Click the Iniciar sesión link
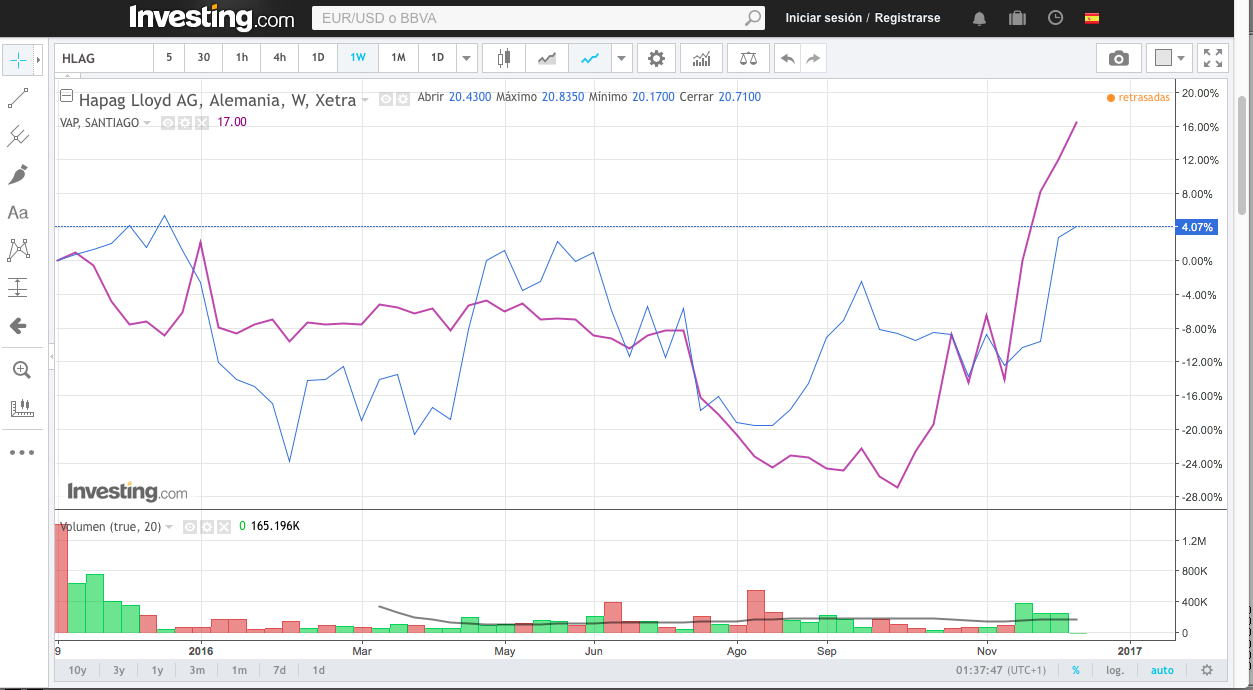The height and width of the screenshot is (690, 1253). pyautogui.click(x=823, y=18)
